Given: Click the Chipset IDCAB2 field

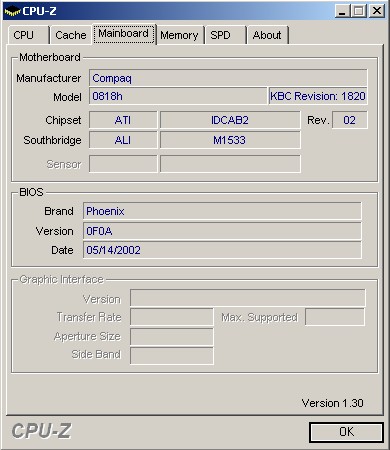Looking at the screenshot, I should [x=230, y=120].
